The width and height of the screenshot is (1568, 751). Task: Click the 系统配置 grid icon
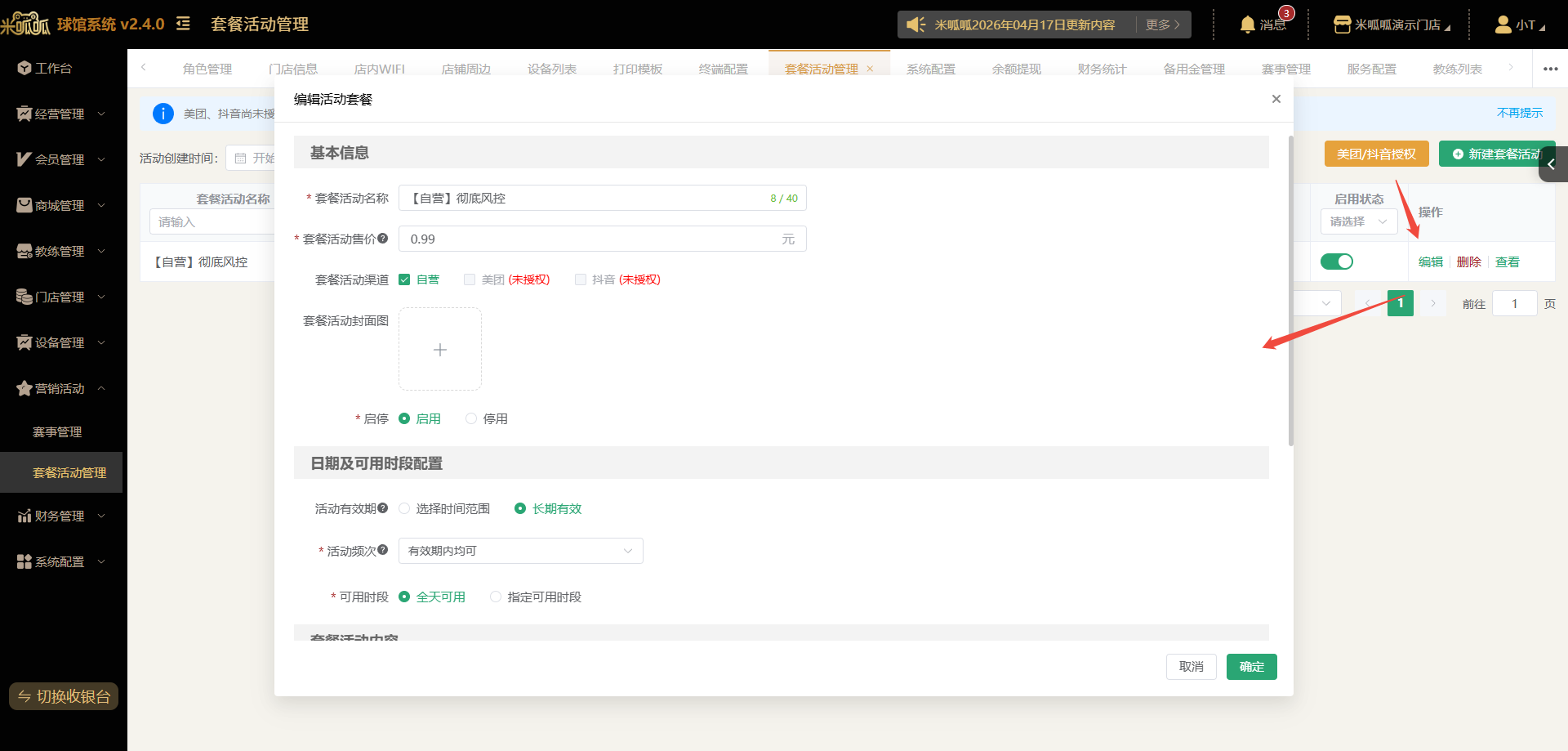click(24, 561)
